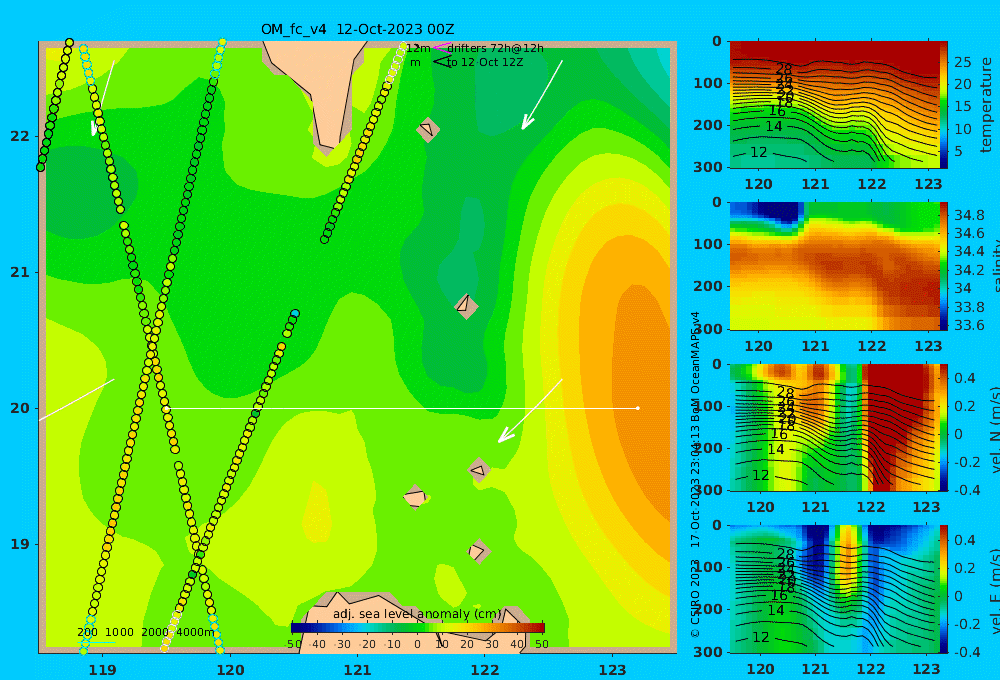Click the white transect start point near 119.5E
The image size is (1000, 680).
tap(166, 408)
